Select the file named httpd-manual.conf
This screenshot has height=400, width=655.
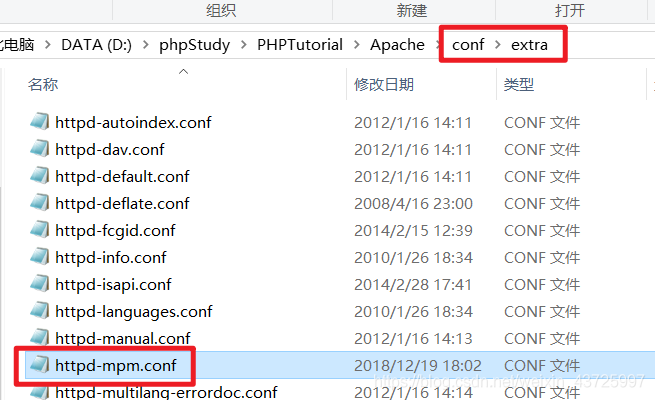pyautogui.click(x=123, y=338)
